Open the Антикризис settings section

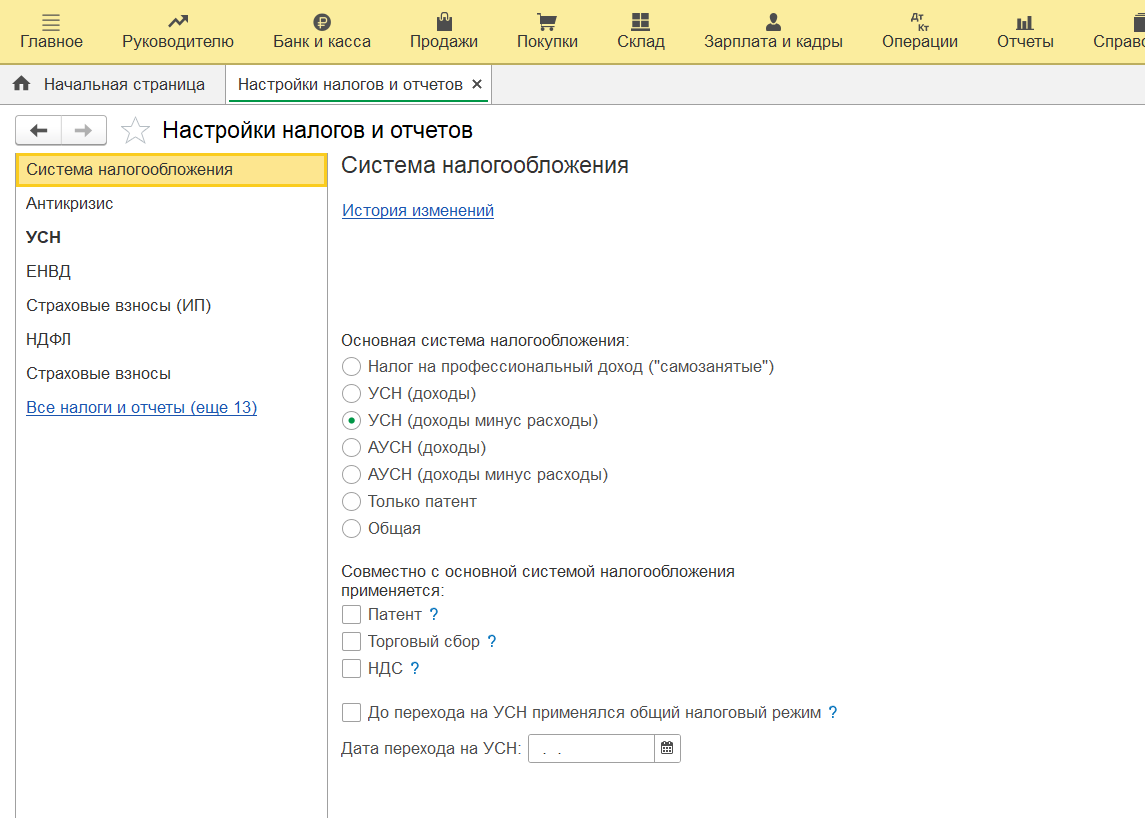69,204
